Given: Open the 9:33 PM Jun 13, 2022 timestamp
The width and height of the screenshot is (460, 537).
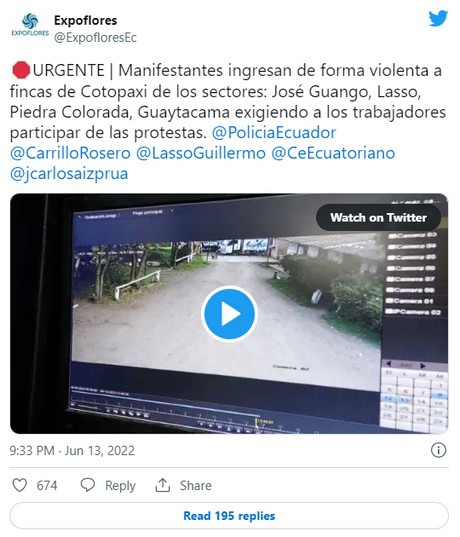Looking at the screenshot, I should pos(72,450).
